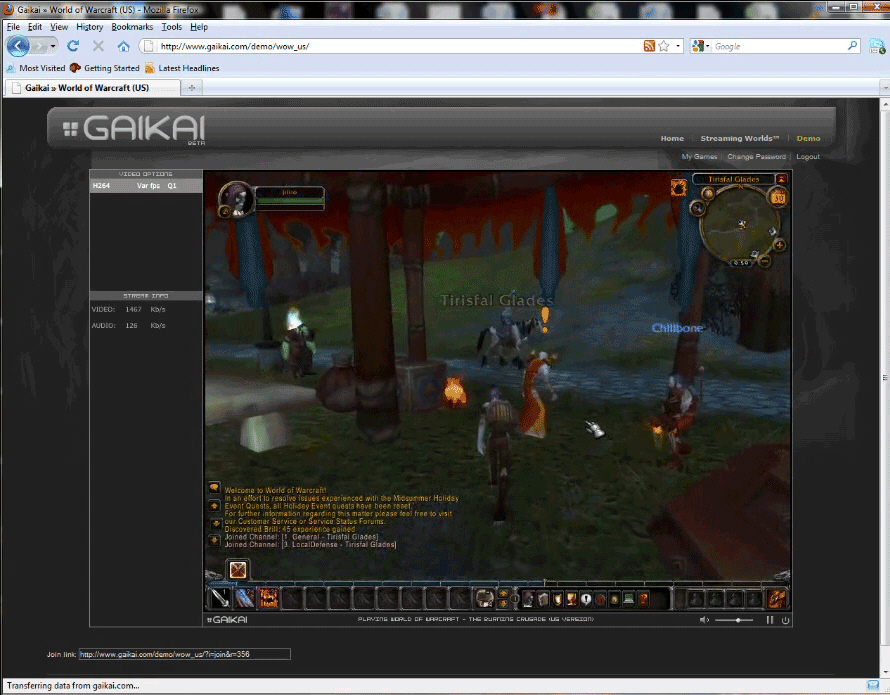This screenshot has width=890, height=695.
Task: Pause the Gaikai game stream
Action: pyautogui.click(x=769, y=620)
